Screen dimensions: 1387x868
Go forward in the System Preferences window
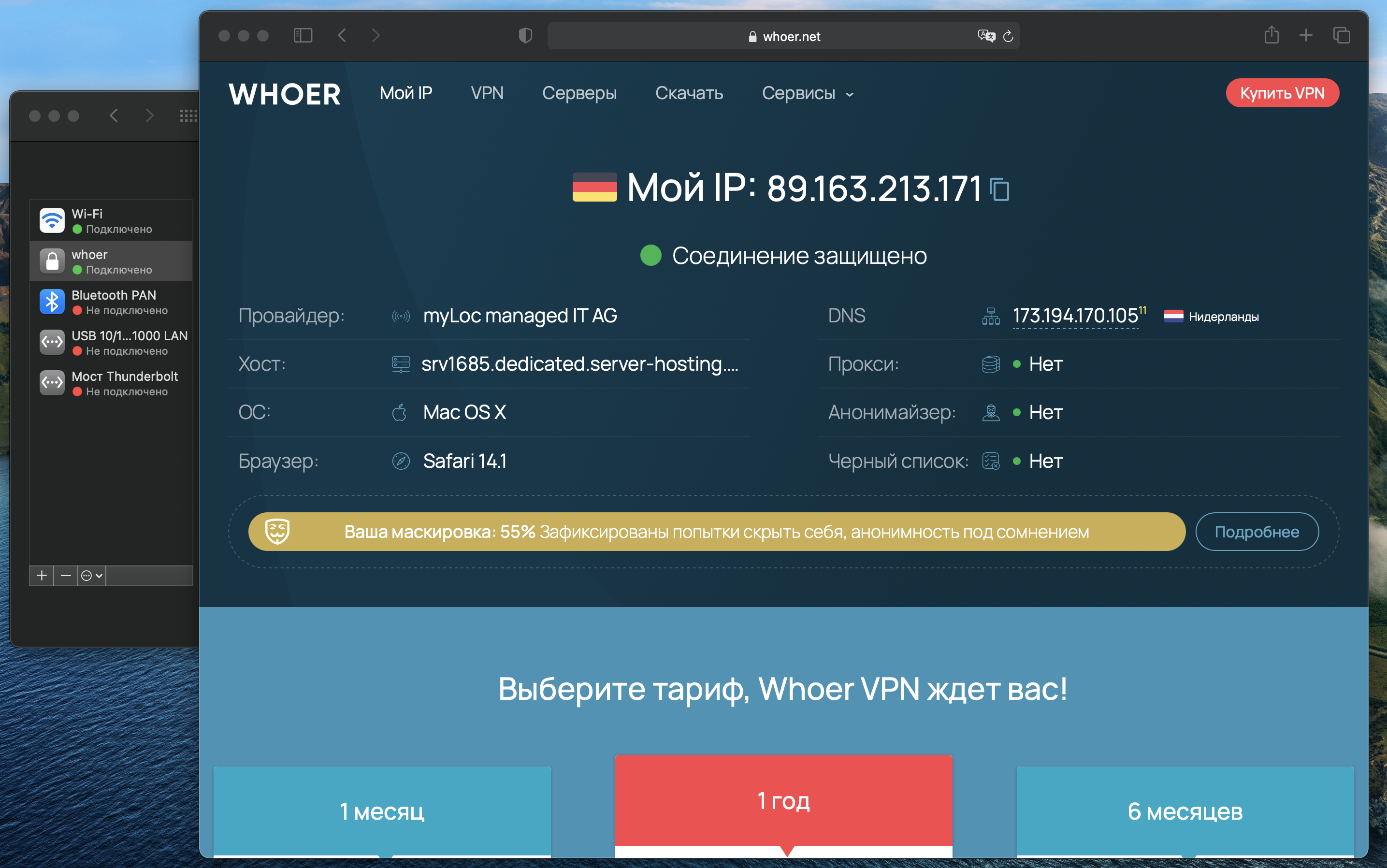click(150, 116)
